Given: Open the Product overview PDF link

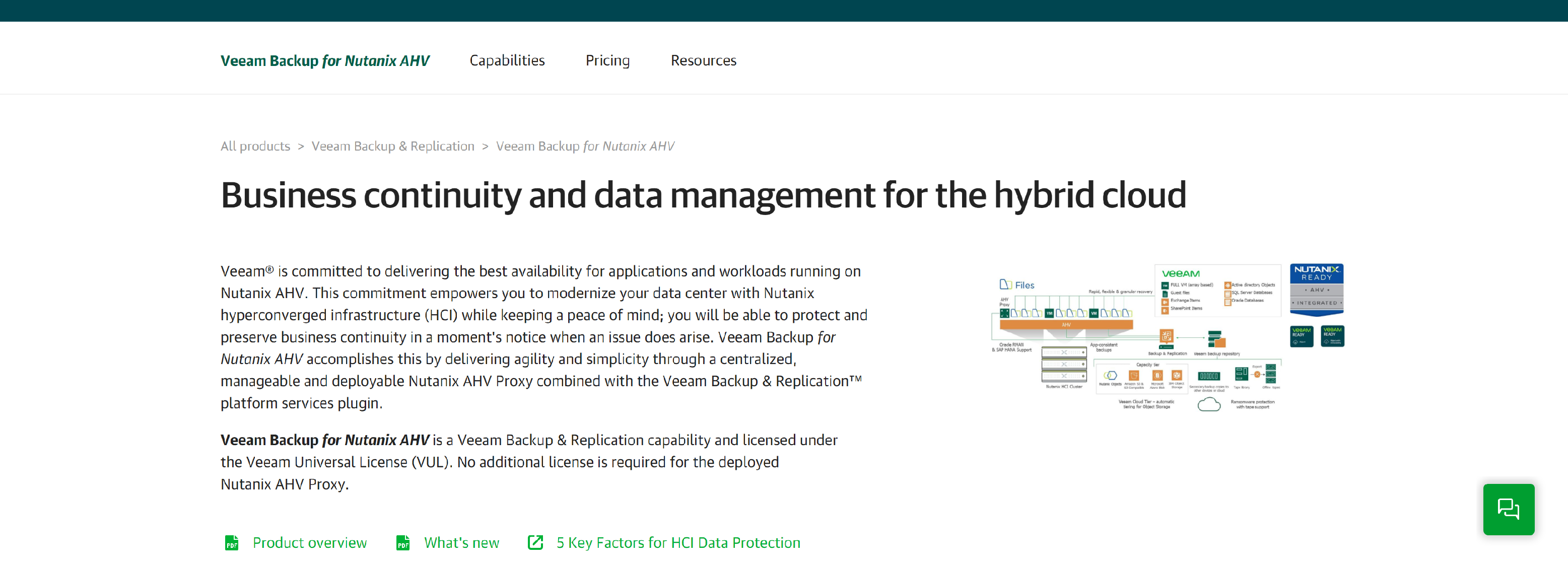Looking at the screenshot, I should click(310, 542).
